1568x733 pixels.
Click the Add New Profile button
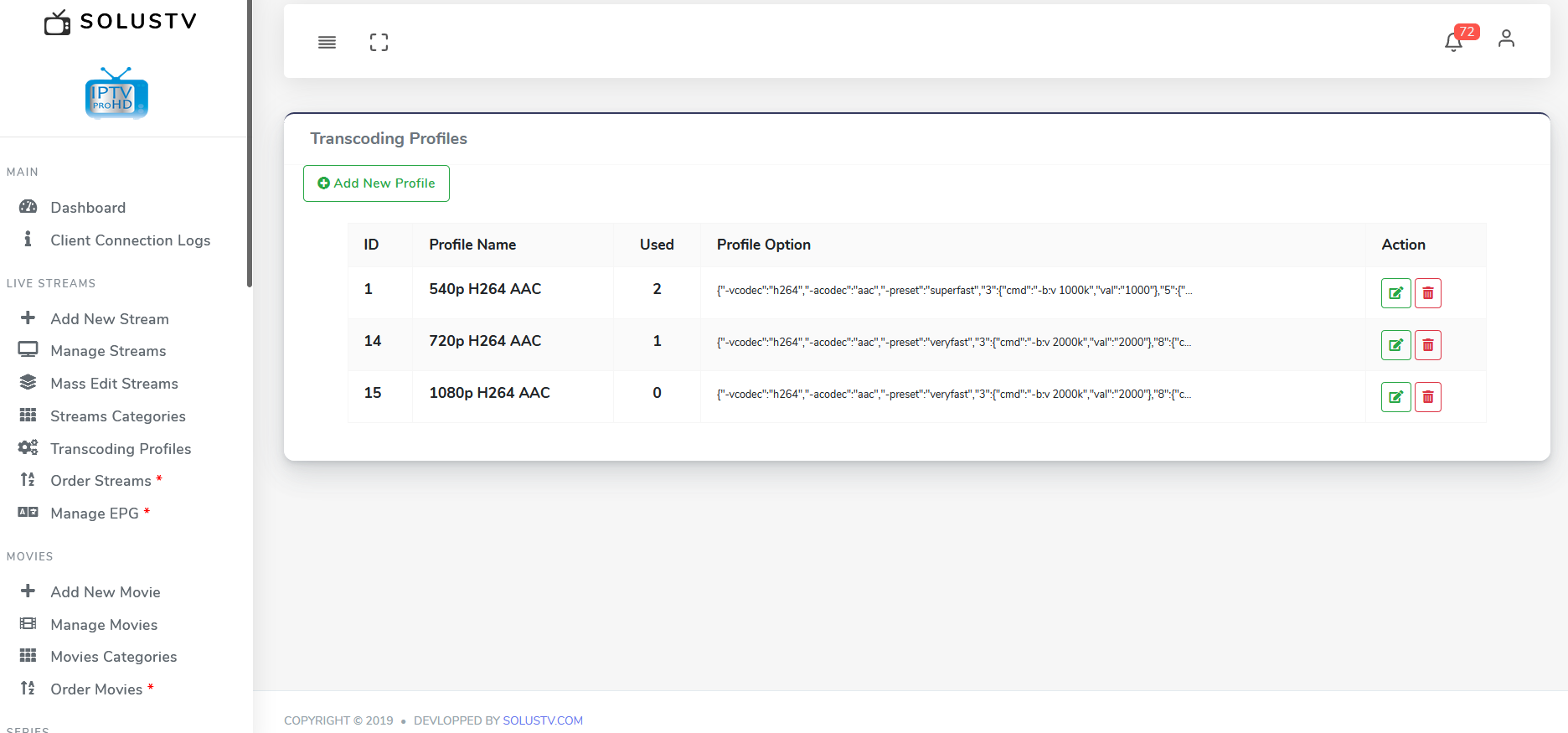coord(376,183)
